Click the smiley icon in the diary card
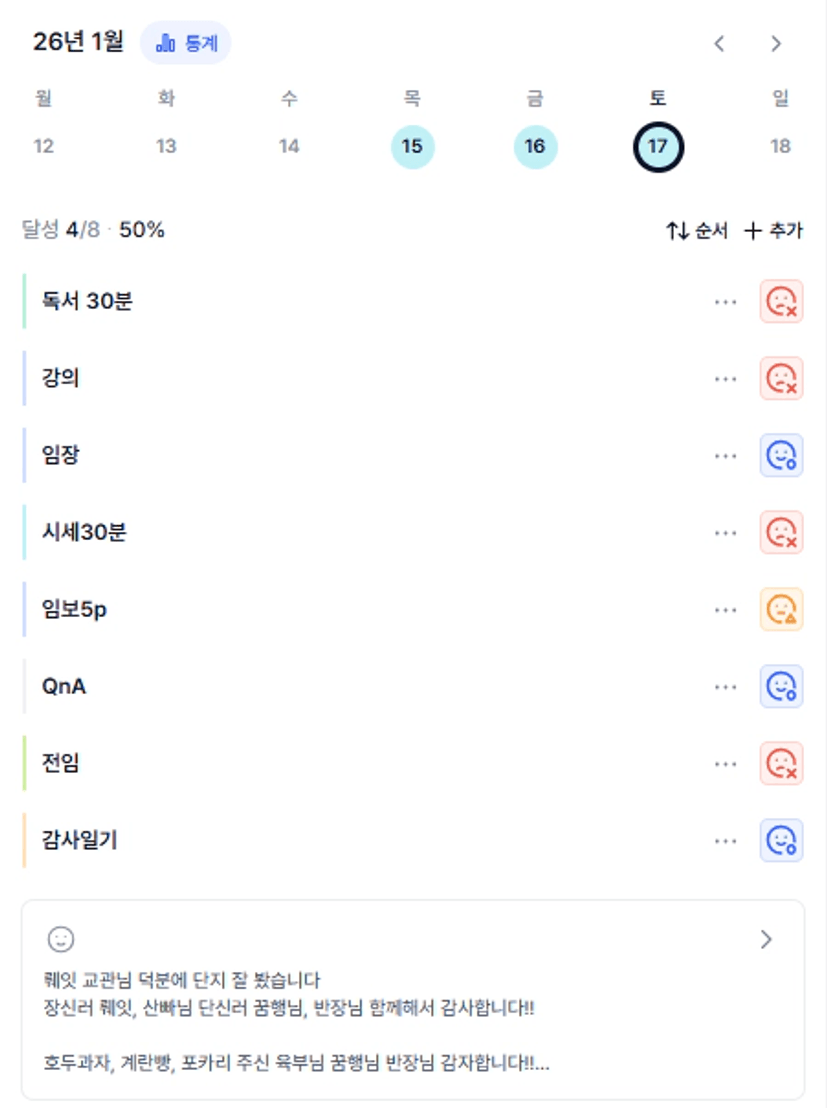This screenshot has width=827, height=1108. tap(61, 939)
